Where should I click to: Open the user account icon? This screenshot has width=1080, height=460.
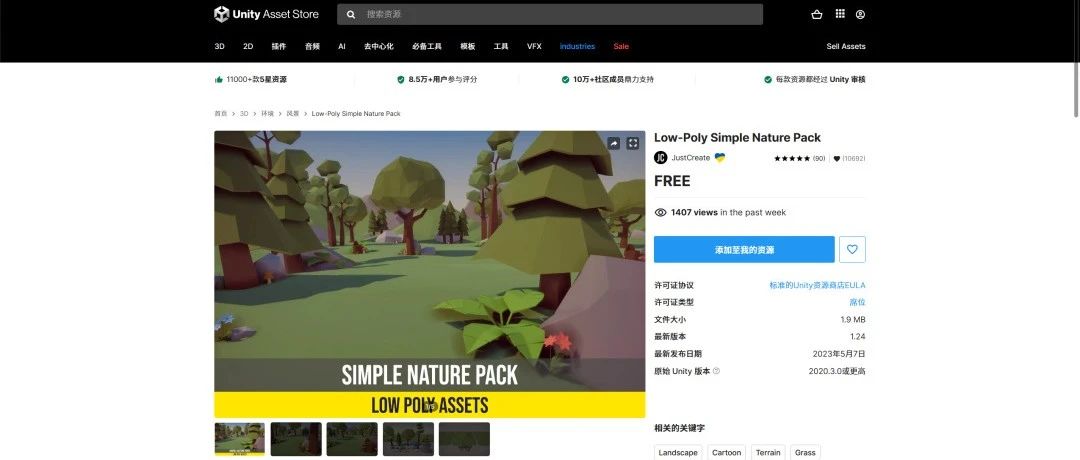point(860,14)
